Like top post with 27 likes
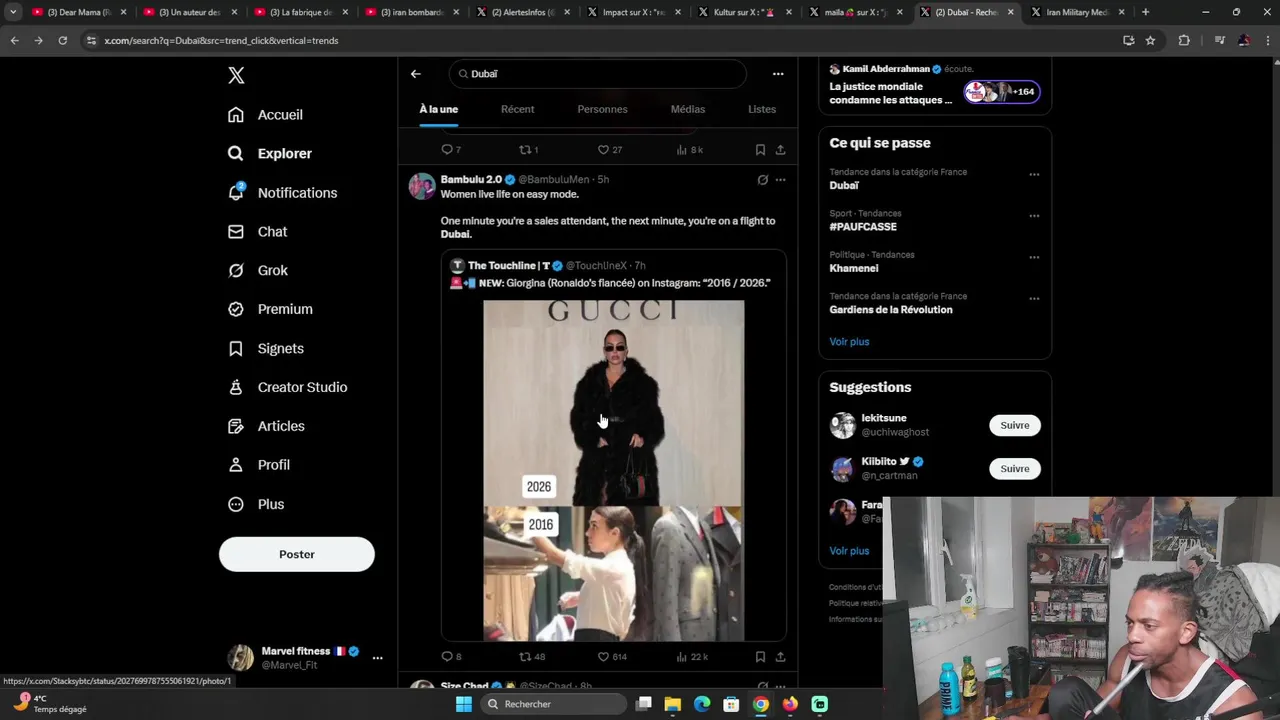 [x=610, y=150]
